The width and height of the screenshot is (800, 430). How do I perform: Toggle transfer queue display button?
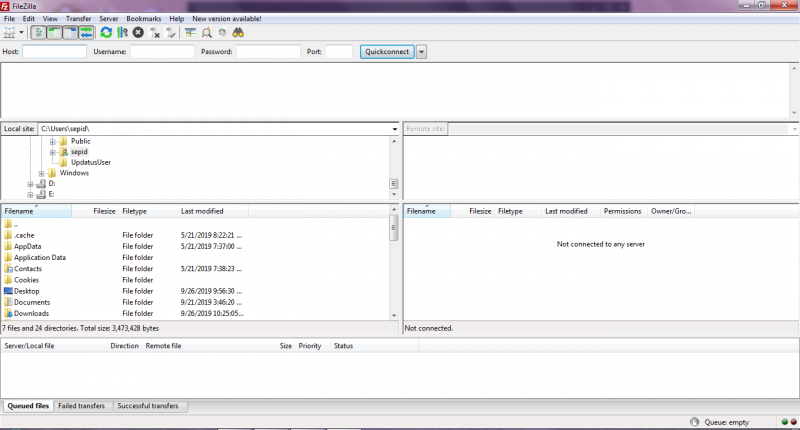86,33
